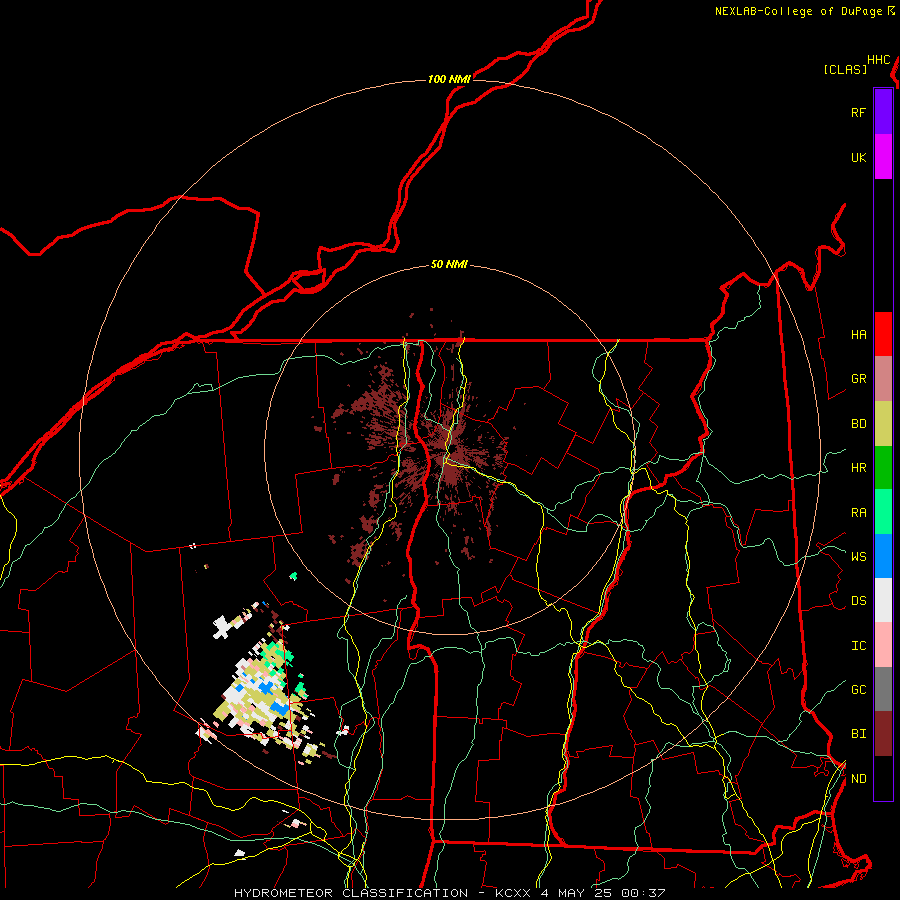Click the HR legend label

[858, 468]
